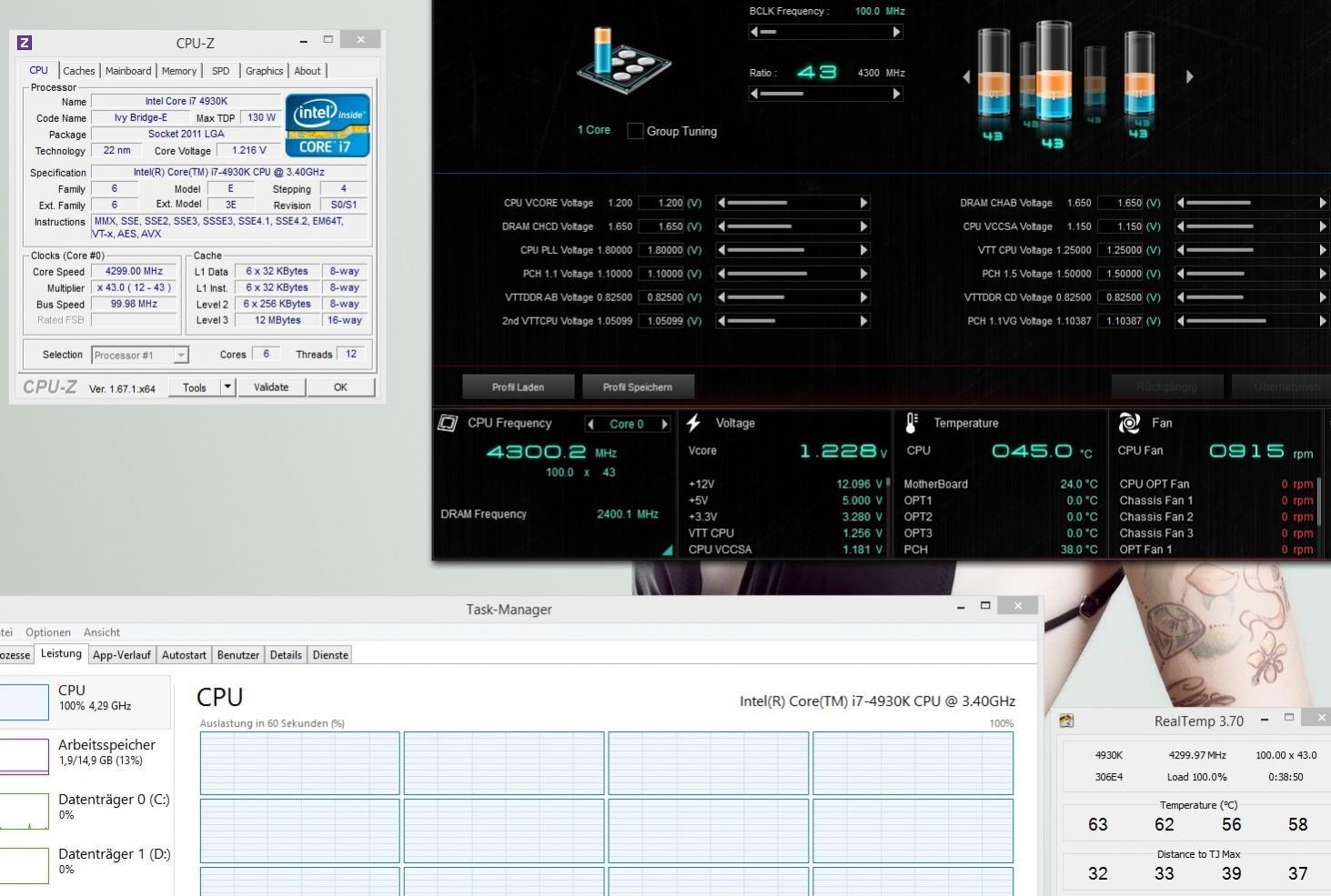The width and height of the screenshot is (1331, 896).
Task: Click the CPU VCORE Voltage input field
Action: (x=661, y=203)
